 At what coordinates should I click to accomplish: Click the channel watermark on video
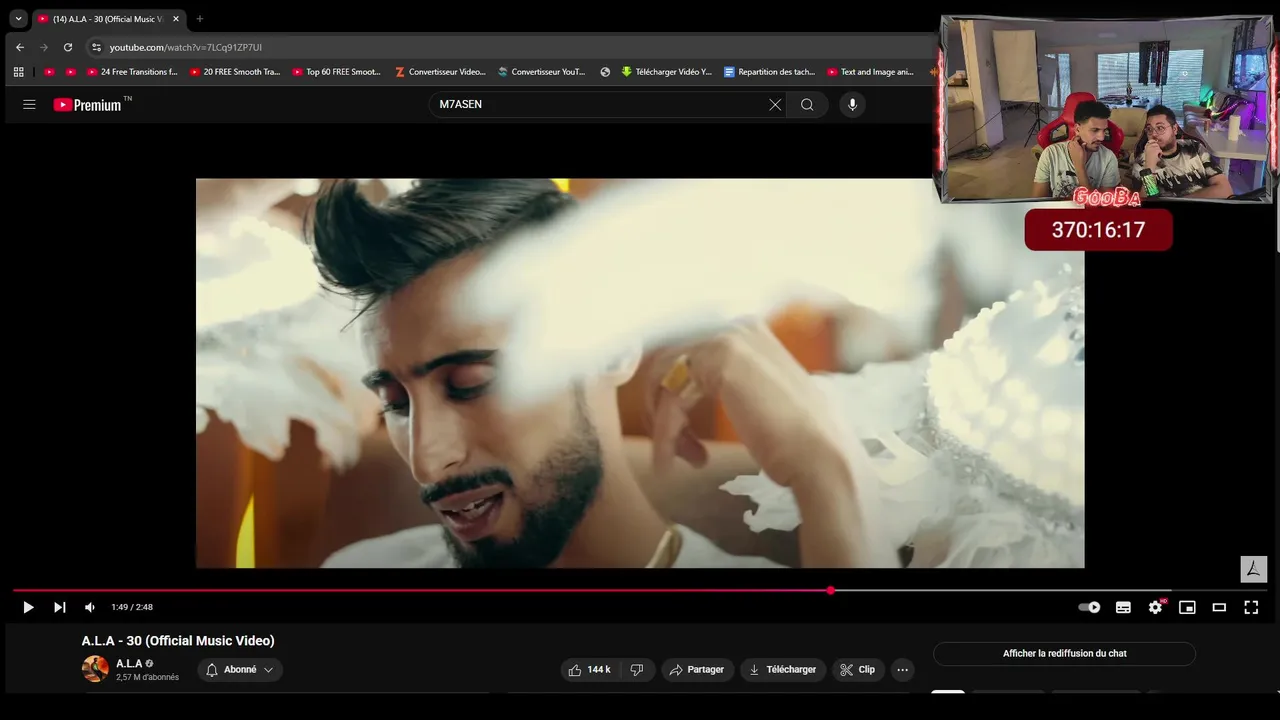1253,569
